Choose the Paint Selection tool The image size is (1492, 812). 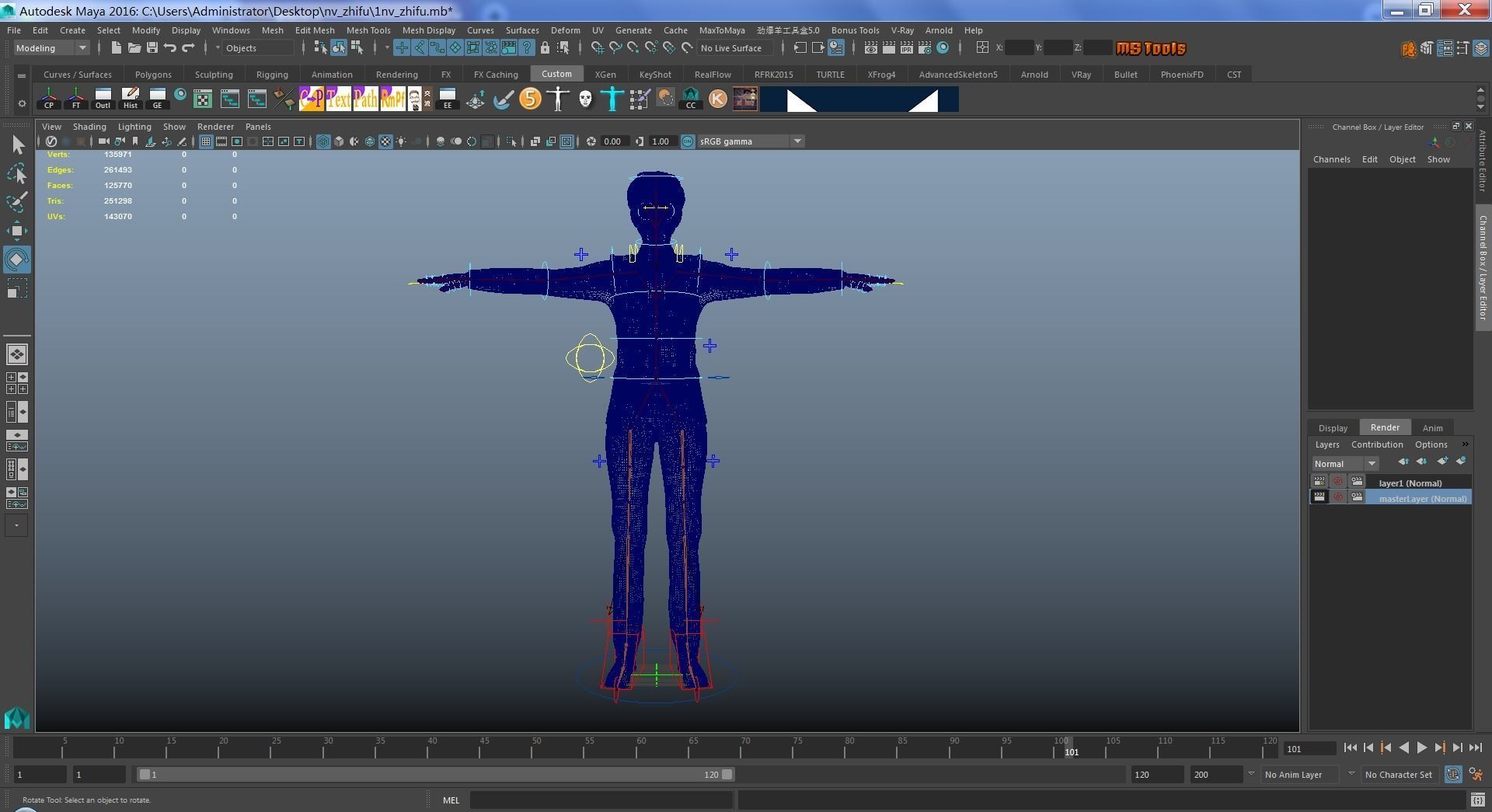point(16,202)
